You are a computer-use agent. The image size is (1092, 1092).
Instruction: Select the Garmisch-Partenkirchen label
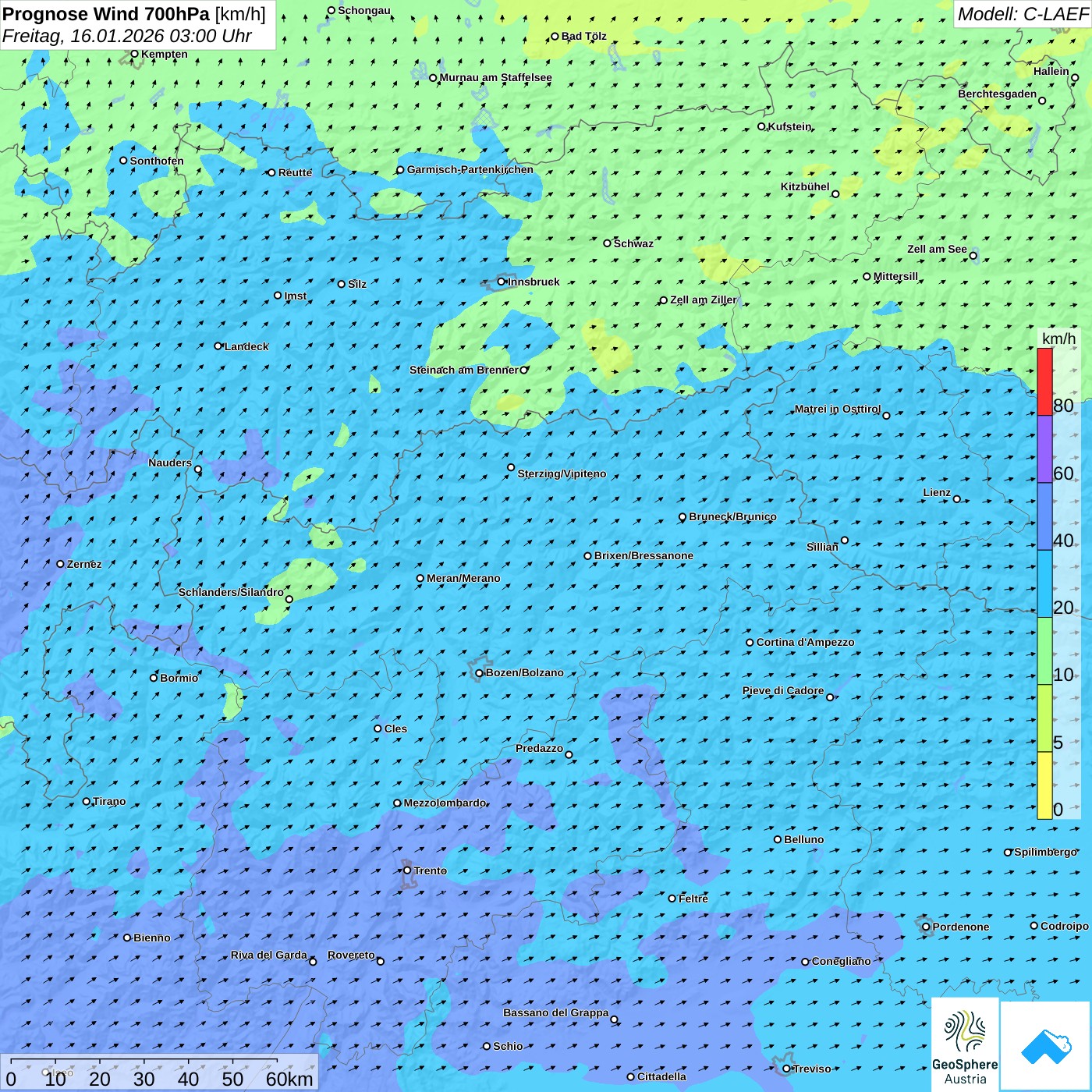[470, 169]
